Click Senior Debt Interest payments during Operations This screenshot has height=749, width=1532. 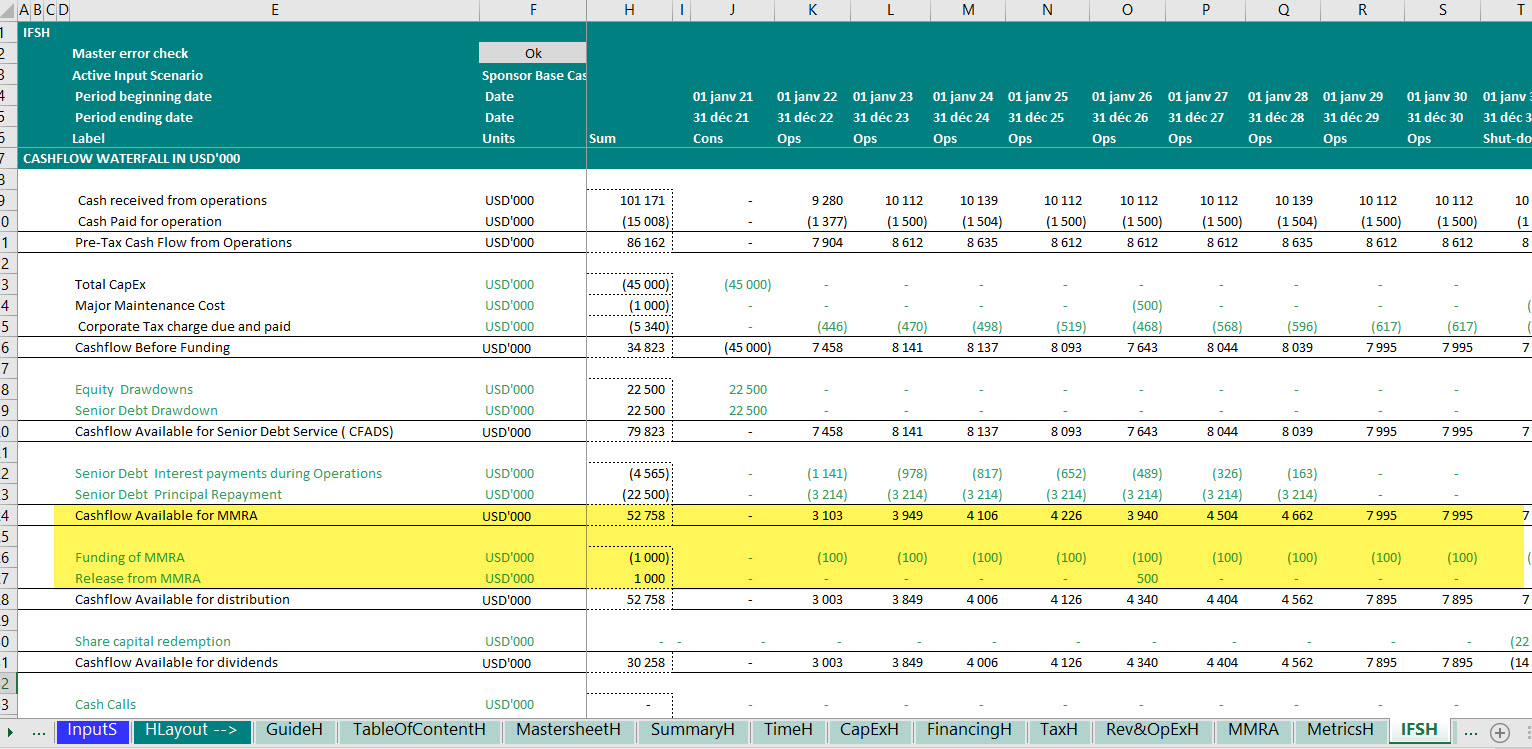(228, 473)
